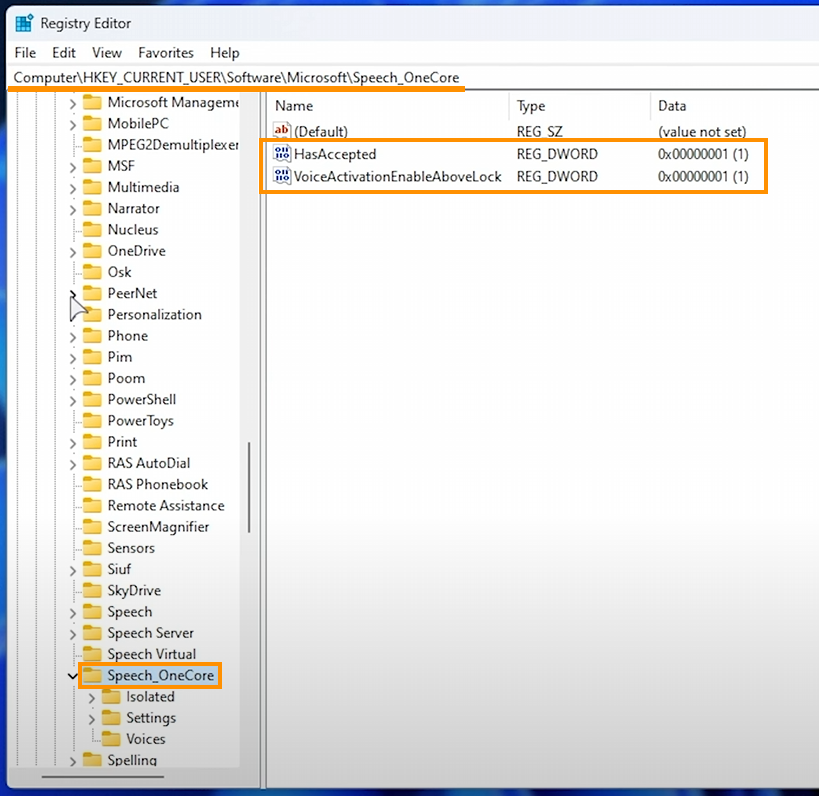Click the Siuf folder icon

[92, 569]
